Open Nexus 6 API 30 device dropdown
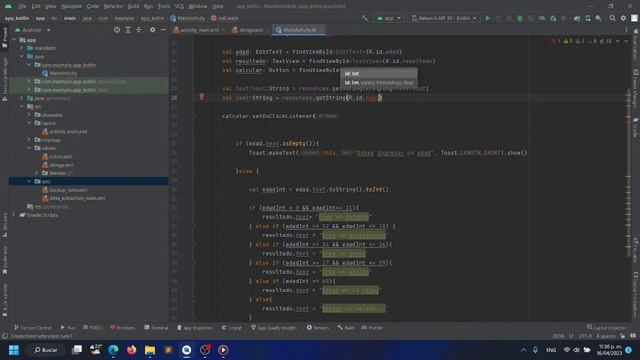The height and width of the screenshot is (360, 640). click(444, 18)
